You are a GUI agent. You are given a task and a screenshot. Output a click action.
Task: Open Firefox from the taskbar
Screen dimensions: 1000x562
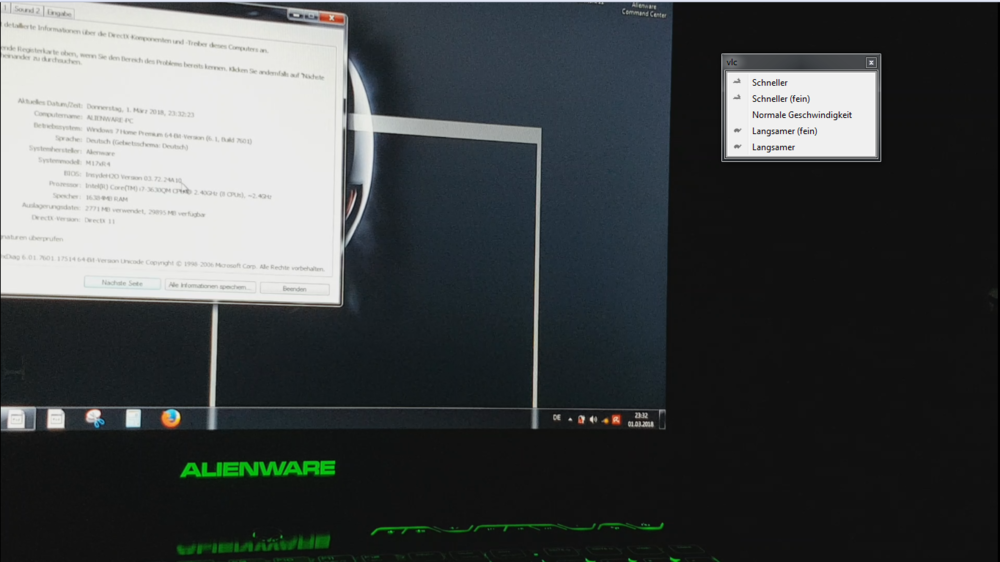pyautogui.click(x=171, y=418)
